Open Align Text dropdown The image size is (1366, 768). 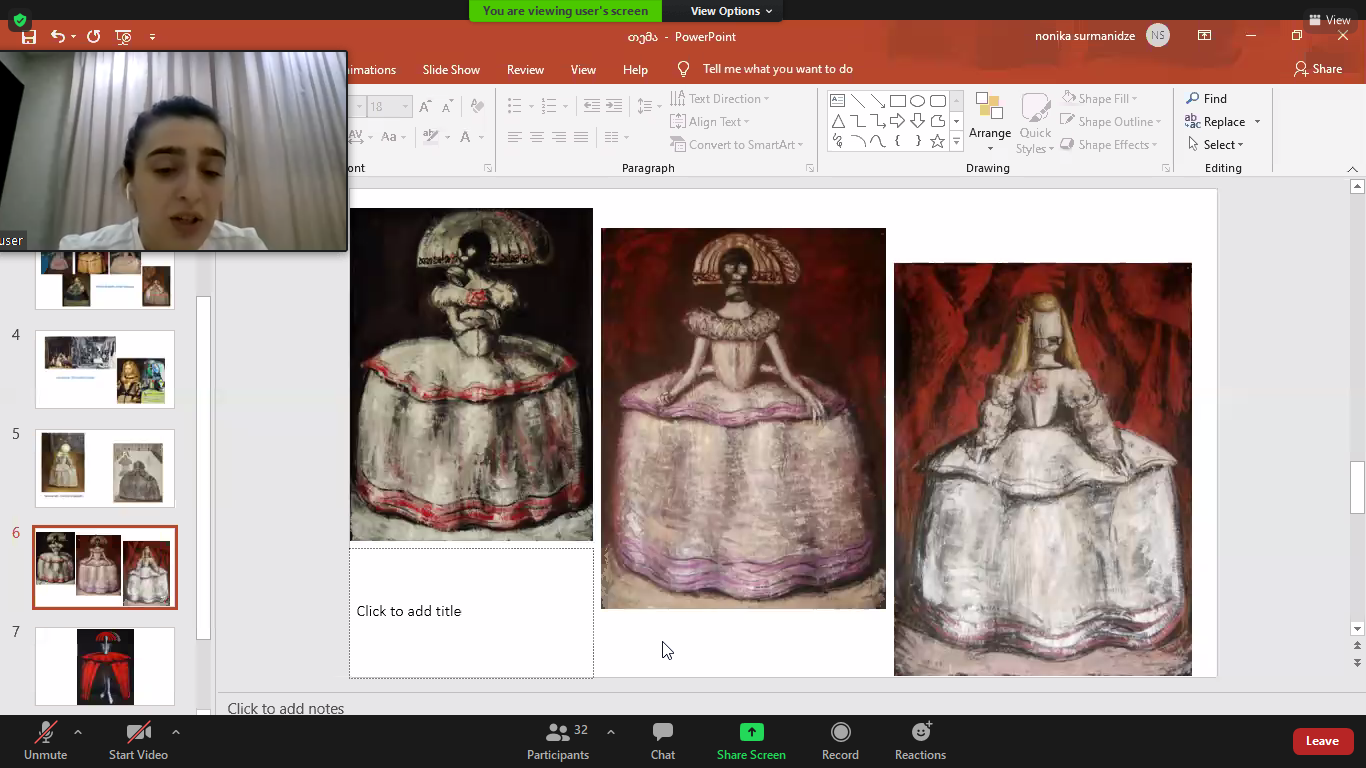coord(711,122)
